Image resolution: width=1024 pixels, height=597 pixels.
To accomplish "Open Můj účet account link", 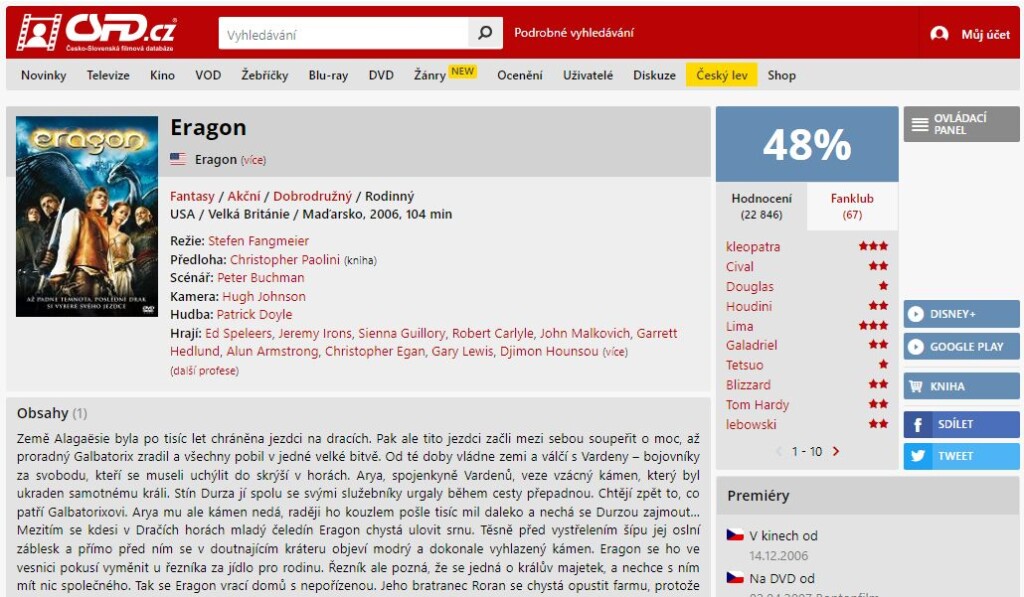I will click(x=985, y=35).
